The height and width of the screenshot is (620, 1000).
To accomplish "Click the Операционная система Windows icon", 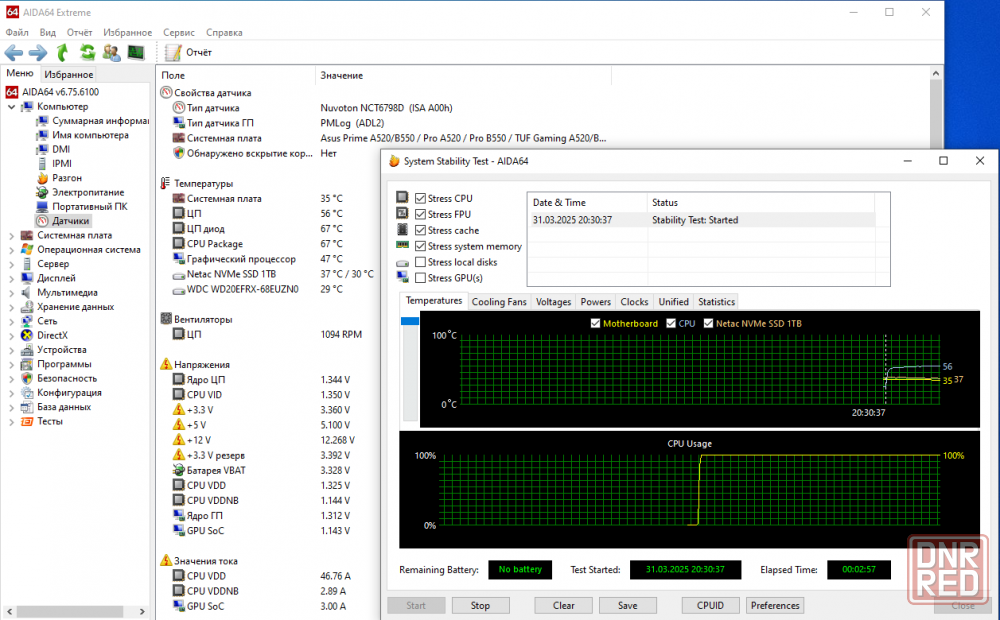I will 27,249.
